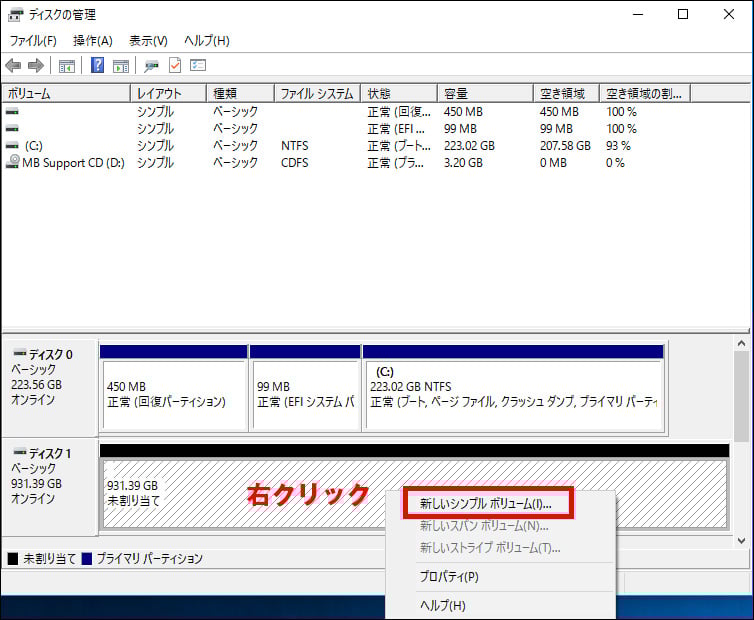Sort by the ボリューム column header

(66, 93)
